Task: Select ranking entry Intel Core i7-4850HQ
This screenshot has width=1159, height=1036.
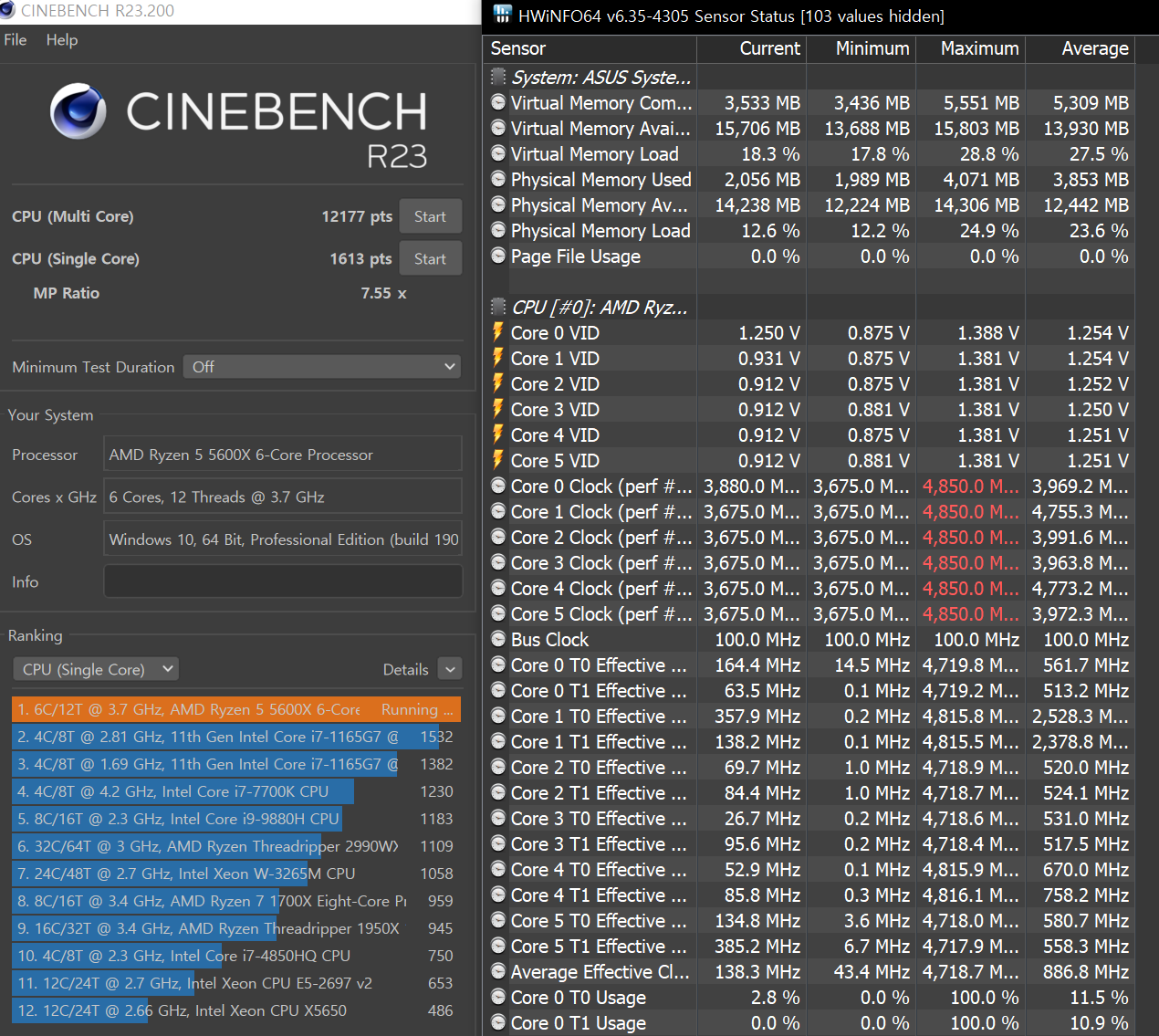Action: 236,956
